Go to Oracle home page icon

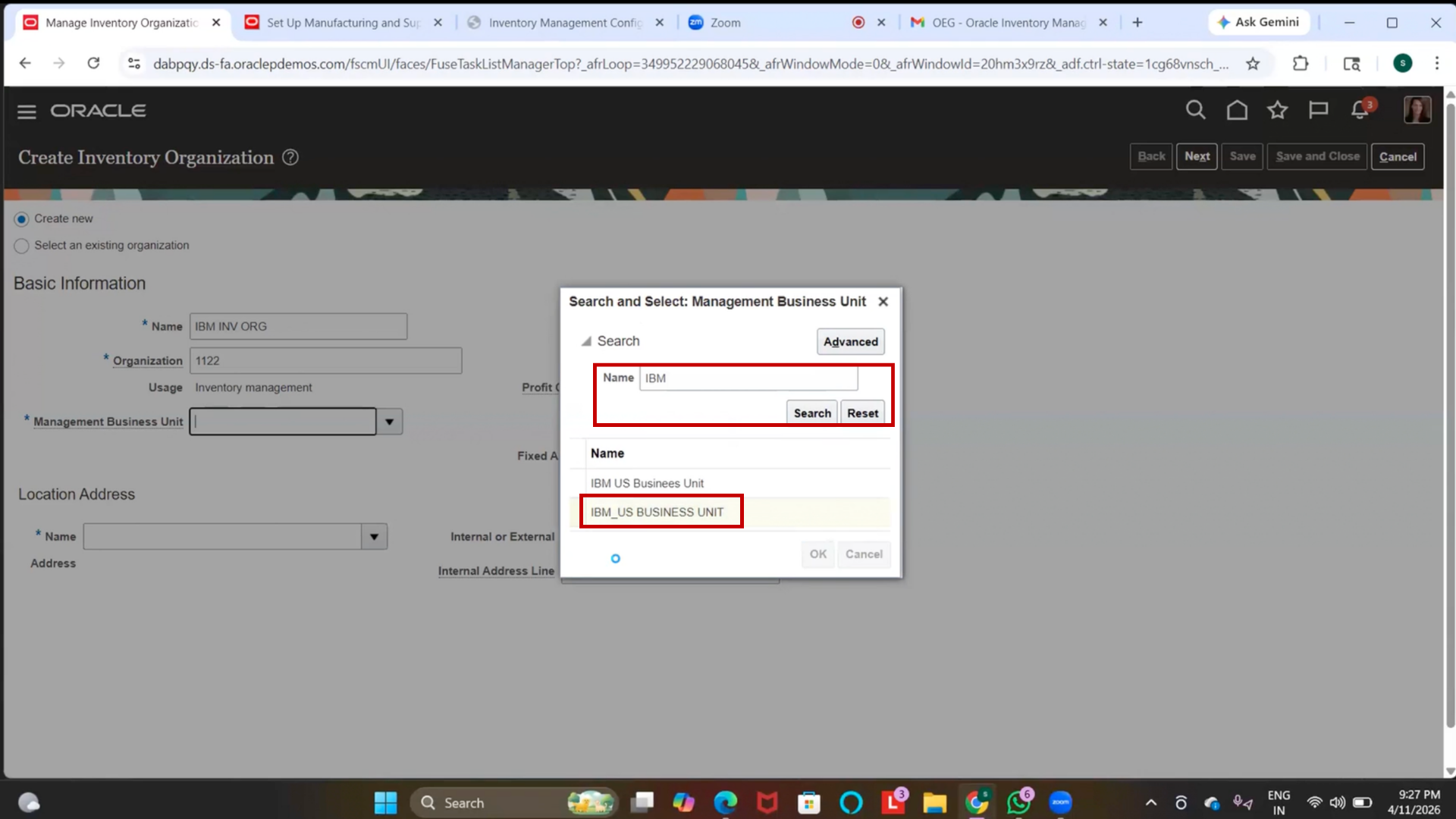1237,111
